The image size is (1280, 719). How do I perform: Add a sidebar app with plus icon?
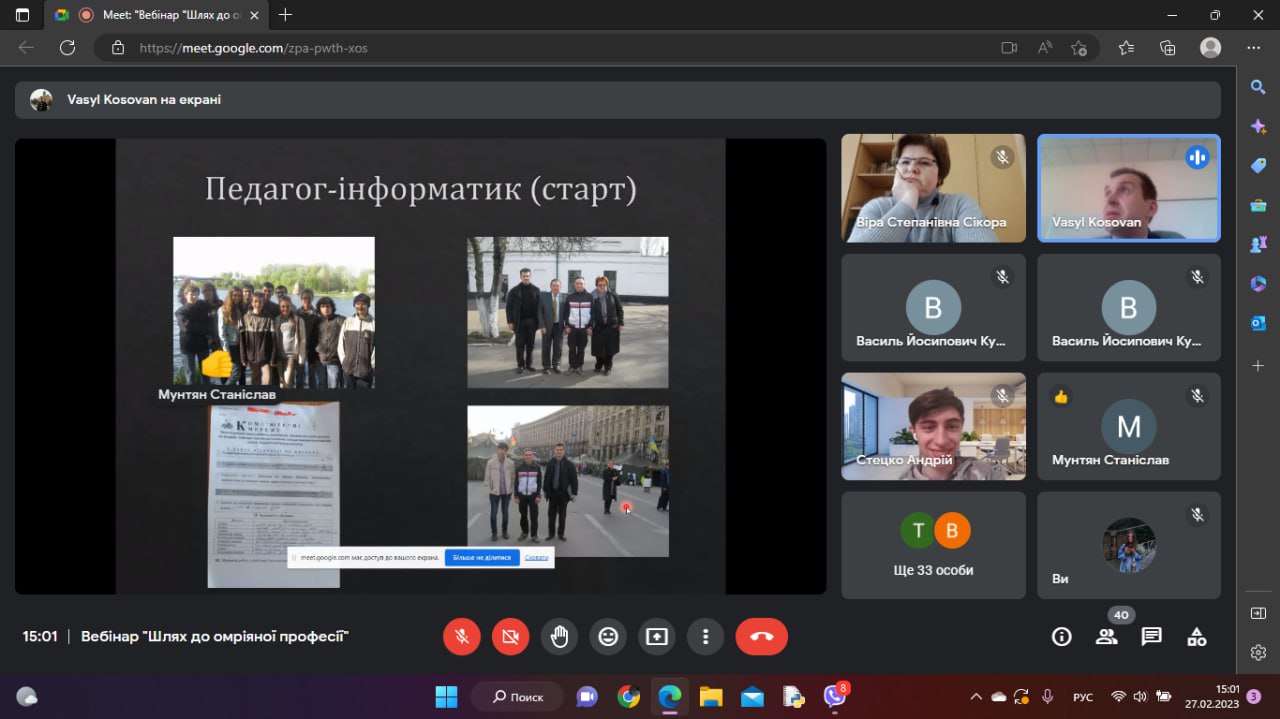coord(1258,366)
